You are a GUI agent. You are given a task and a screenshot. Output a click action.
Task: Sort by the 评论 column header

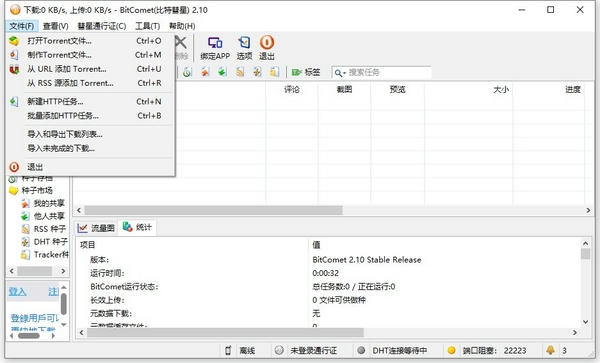click(292, 90)
